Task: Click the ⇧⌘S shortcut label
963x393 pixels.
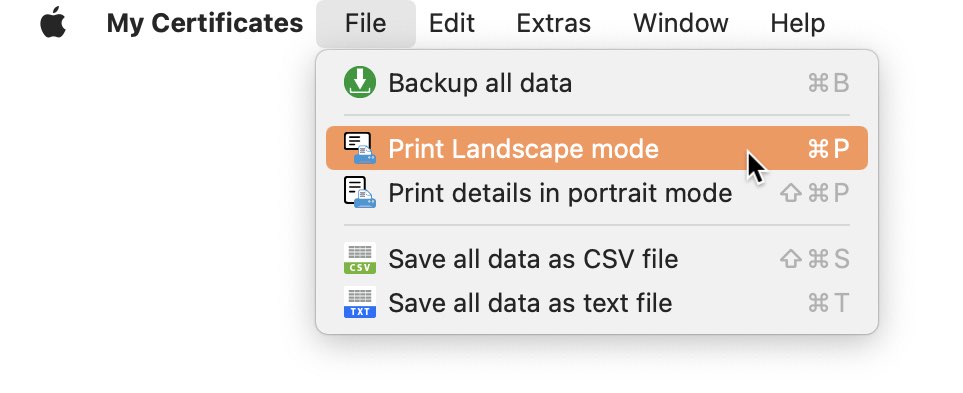Action: click(x=815, y=259)
